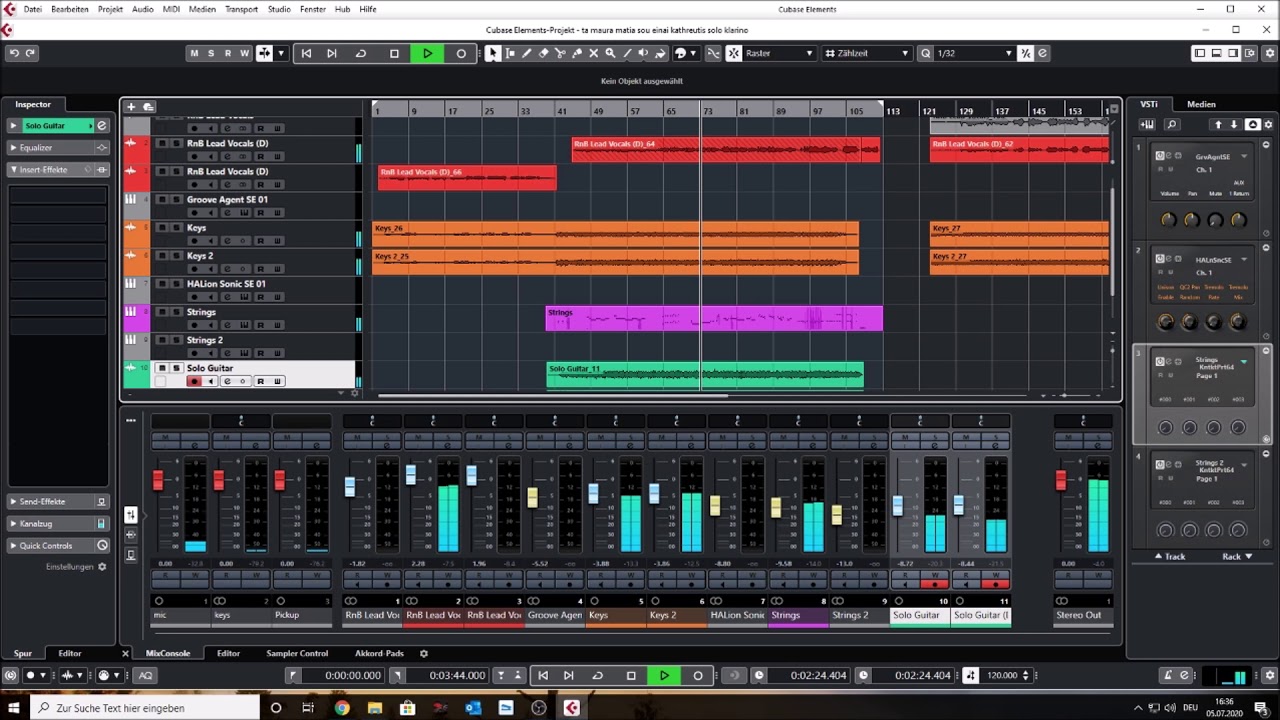Toggle Monitor on Solo Guitar track
This screenshot has width=1280, height=720.
[210, 381]
